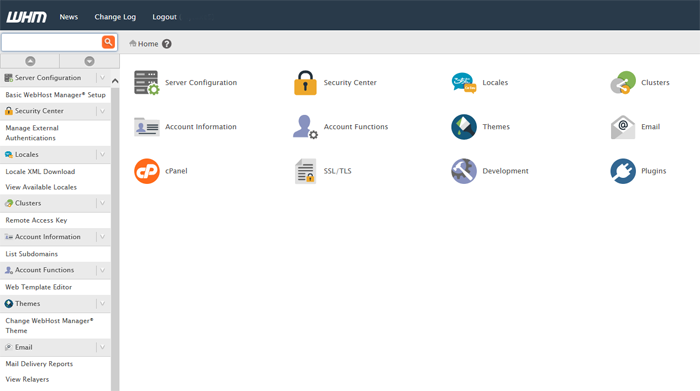This screenshot has height=391, width=700.
Task: Collapse the Themes sidebar section chevron
Action: click(x=102, y=304)
